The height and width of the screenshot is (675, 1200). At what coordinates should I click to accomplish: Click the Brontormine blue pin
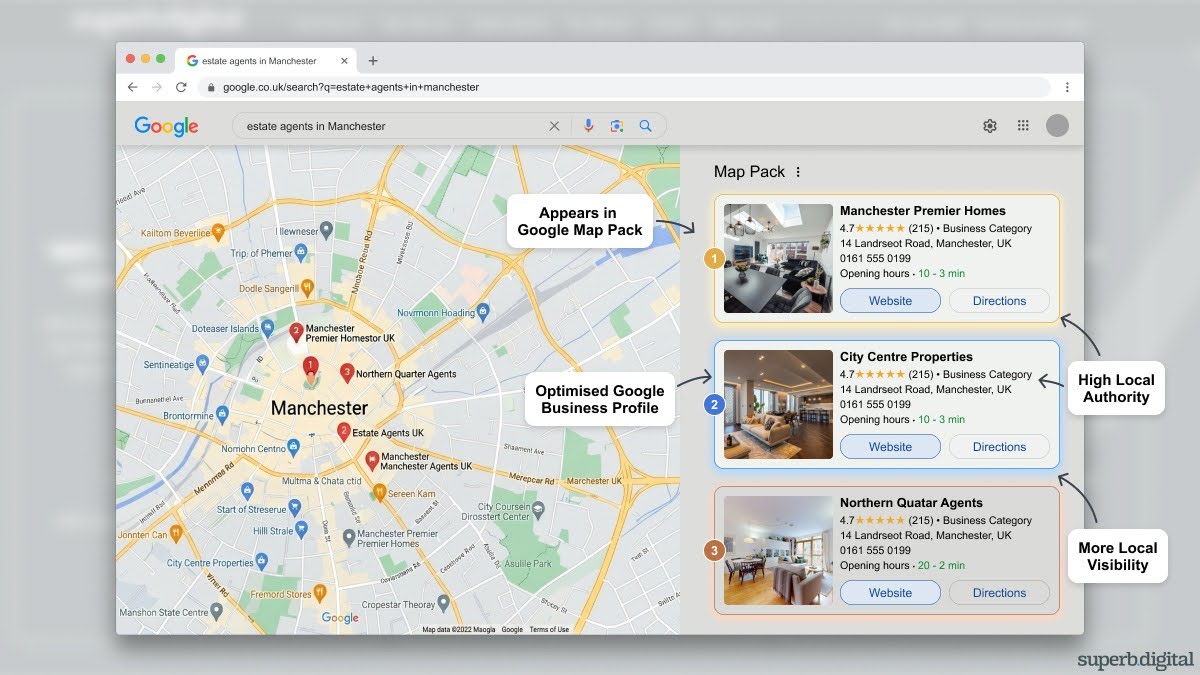(221, 414)
